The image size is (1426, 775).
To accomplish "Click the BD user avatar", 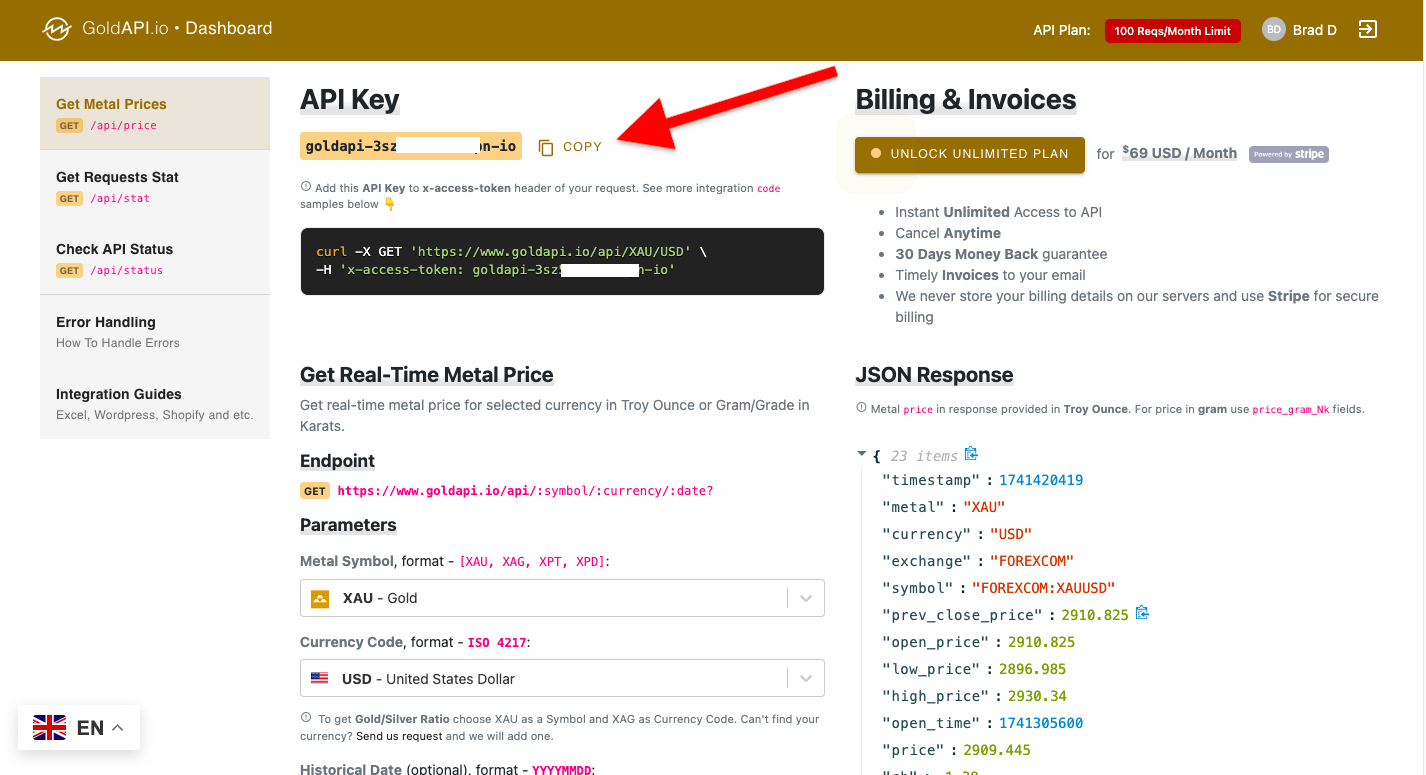I will point(1273,30).
